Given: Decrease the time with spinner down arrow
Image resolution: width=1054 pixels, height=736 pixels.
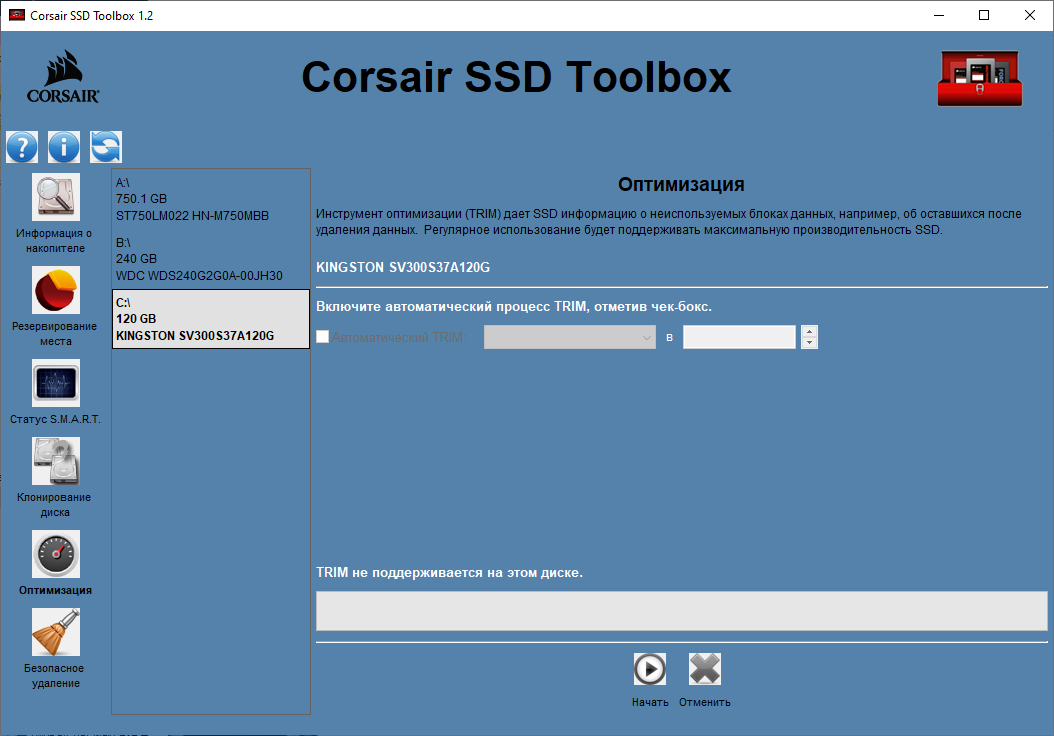Looking at the screenshot, I should point(809,343).
